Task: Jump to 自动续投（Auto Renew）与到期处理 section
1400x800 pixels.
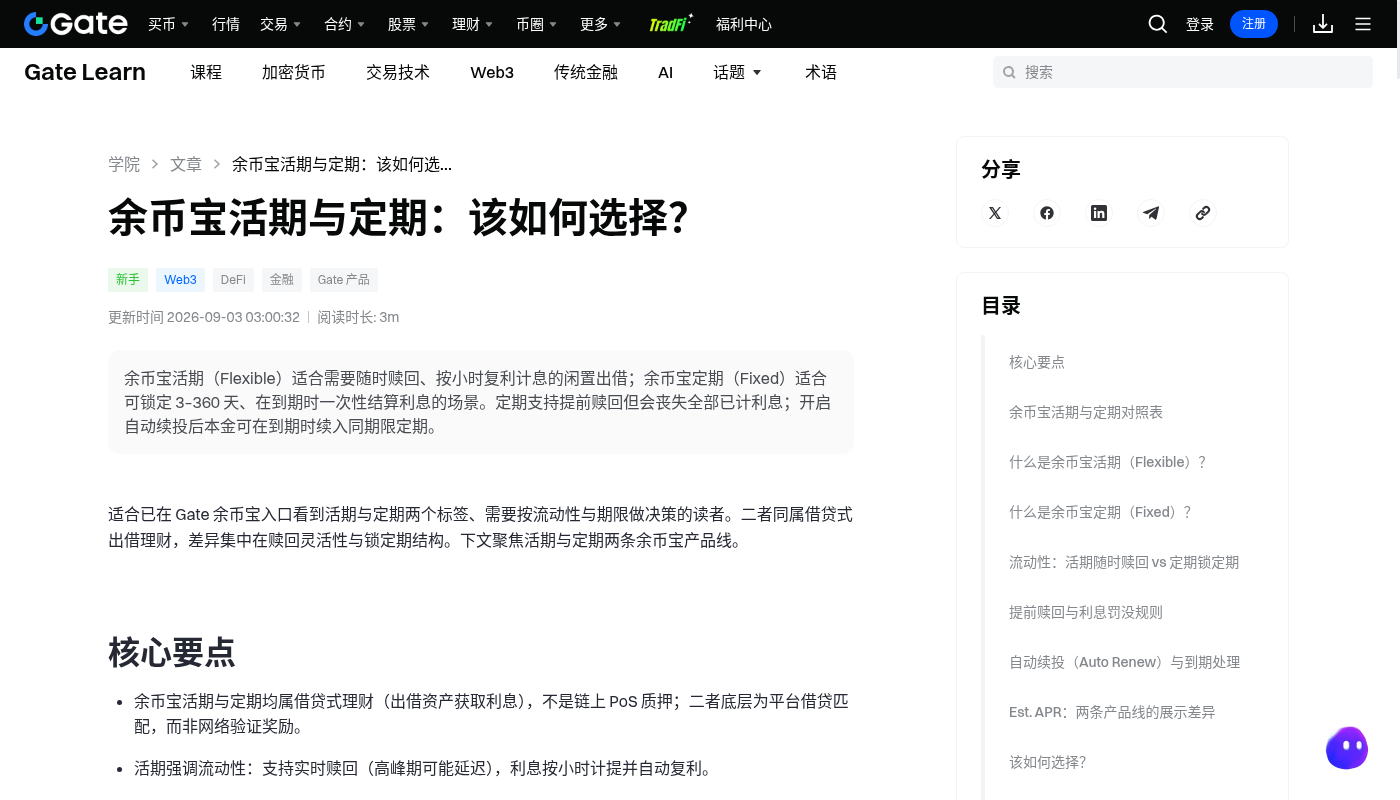Action: click(1124, 662)
